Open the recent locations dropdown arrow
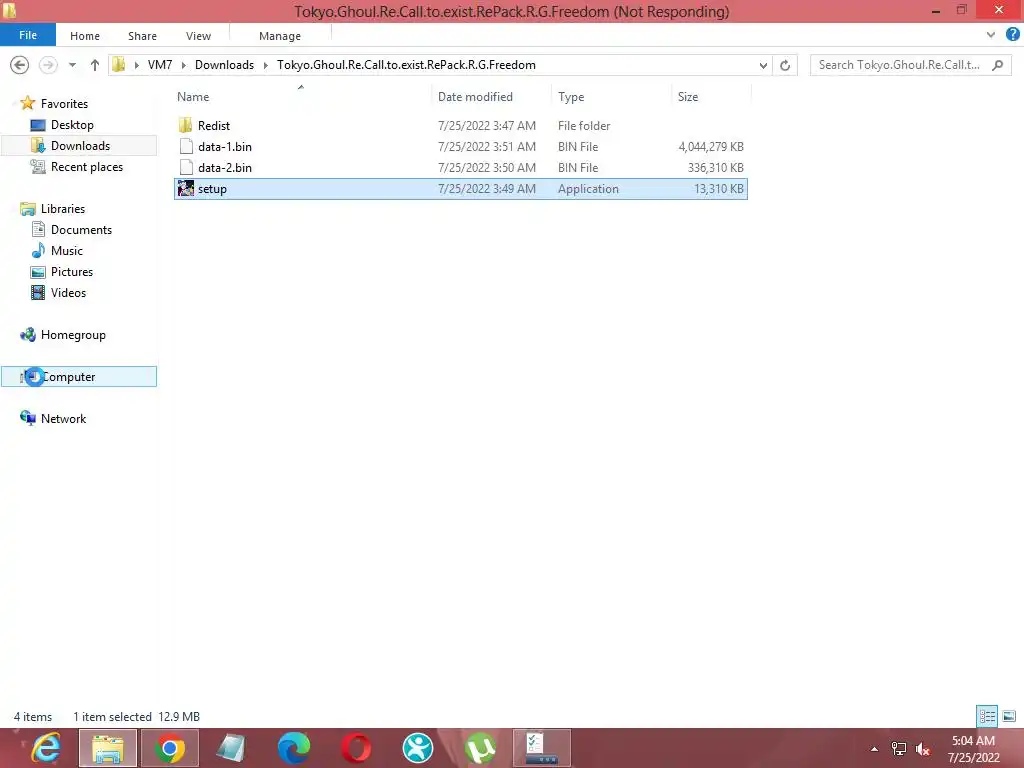This screenshot has width=1024, height=768. (x=72, y=65)
